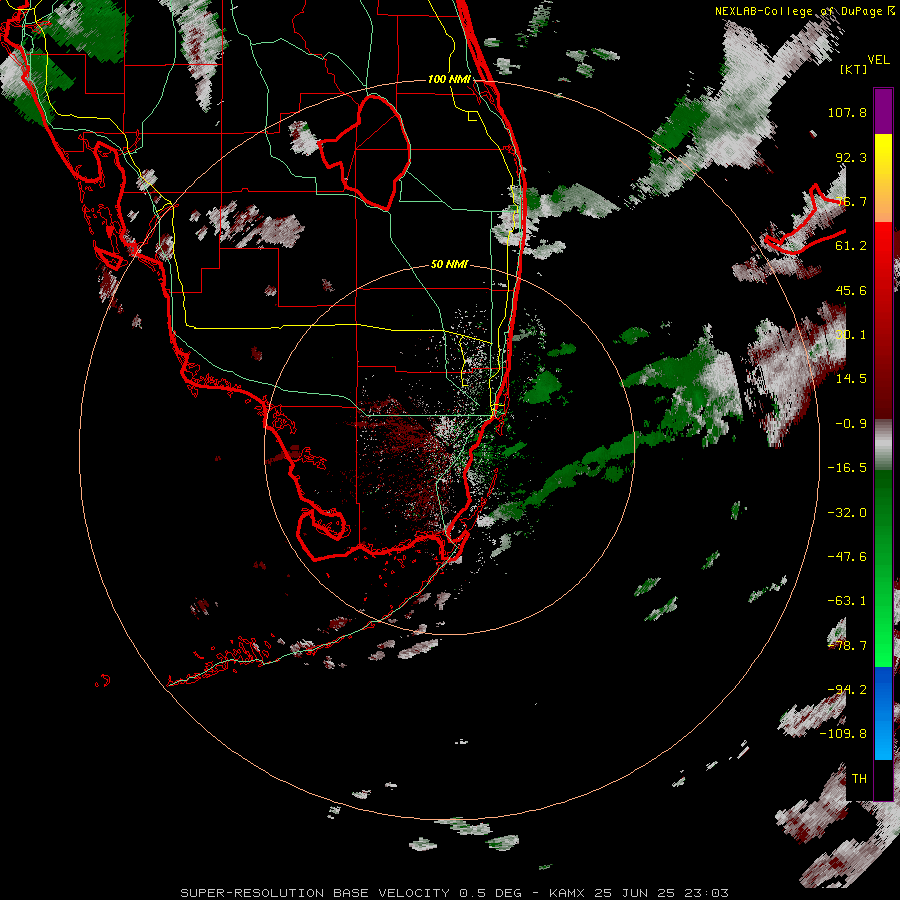Image resolution: width=900 pixels, height=900 pixels.
Task: Click the 50 NMI range ring label
Action: point(449,264)
